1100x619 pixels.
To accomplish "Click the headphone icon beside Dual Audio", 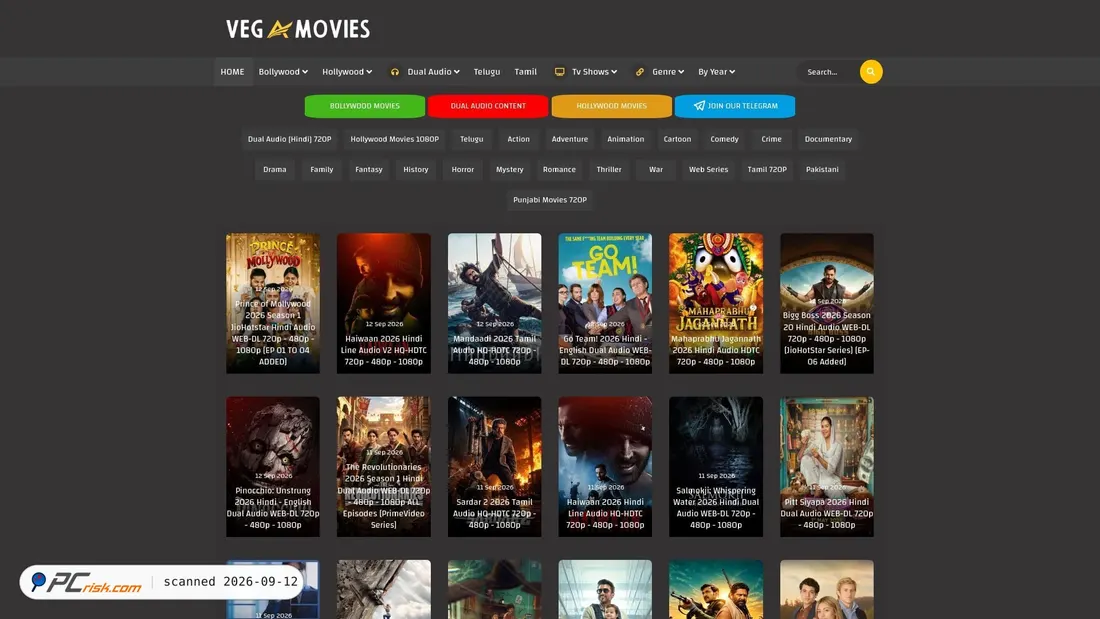I will coord(395,72).
